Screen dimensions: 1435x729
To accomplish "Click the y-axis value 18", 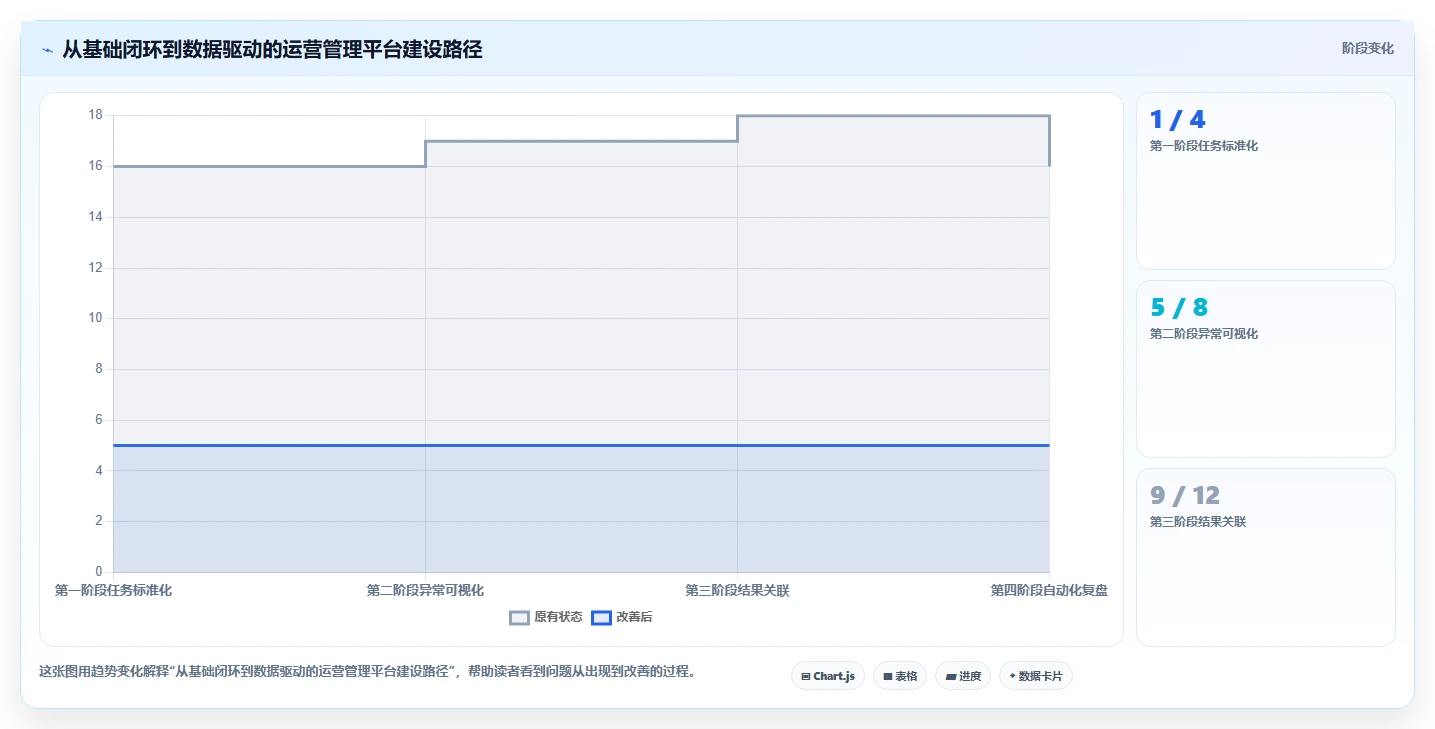I will click(96, 115).
